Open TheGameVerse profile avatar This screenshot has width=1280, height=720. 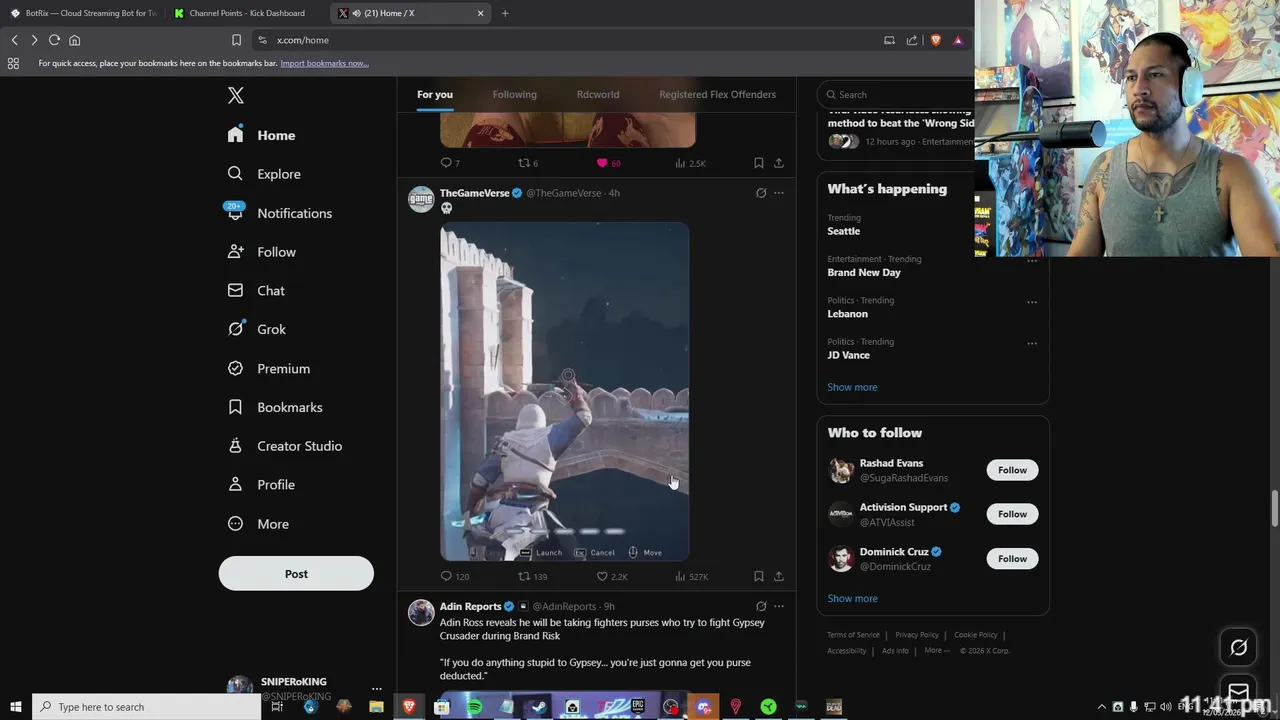point(421,199)
